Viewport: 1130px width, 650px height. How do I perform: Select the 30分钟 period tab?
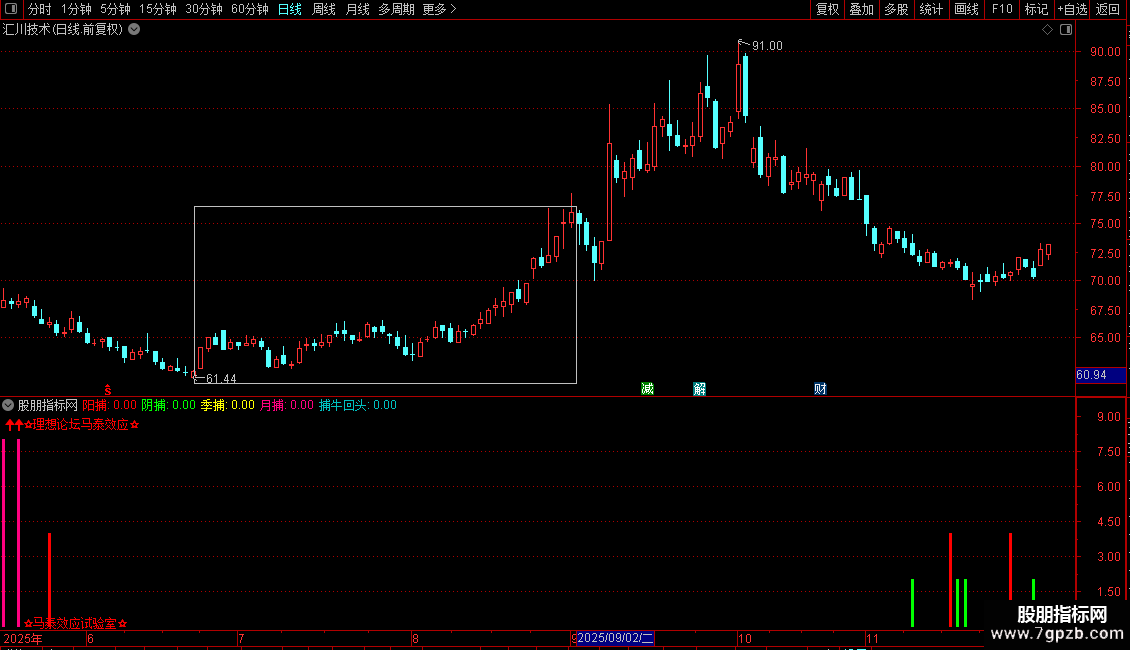pos(204,9)
